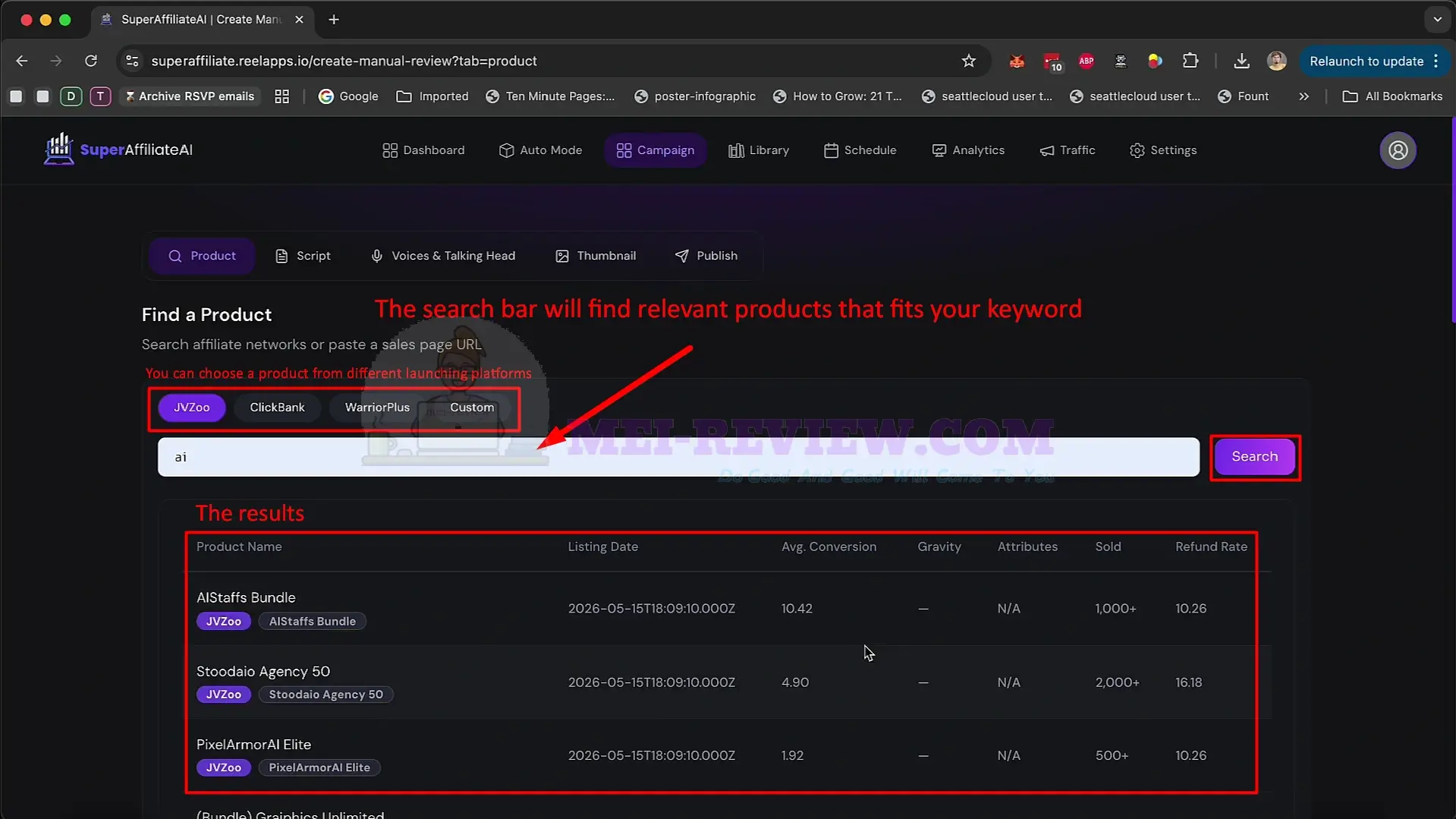Click the D bookmark icon

pos(71,96)
